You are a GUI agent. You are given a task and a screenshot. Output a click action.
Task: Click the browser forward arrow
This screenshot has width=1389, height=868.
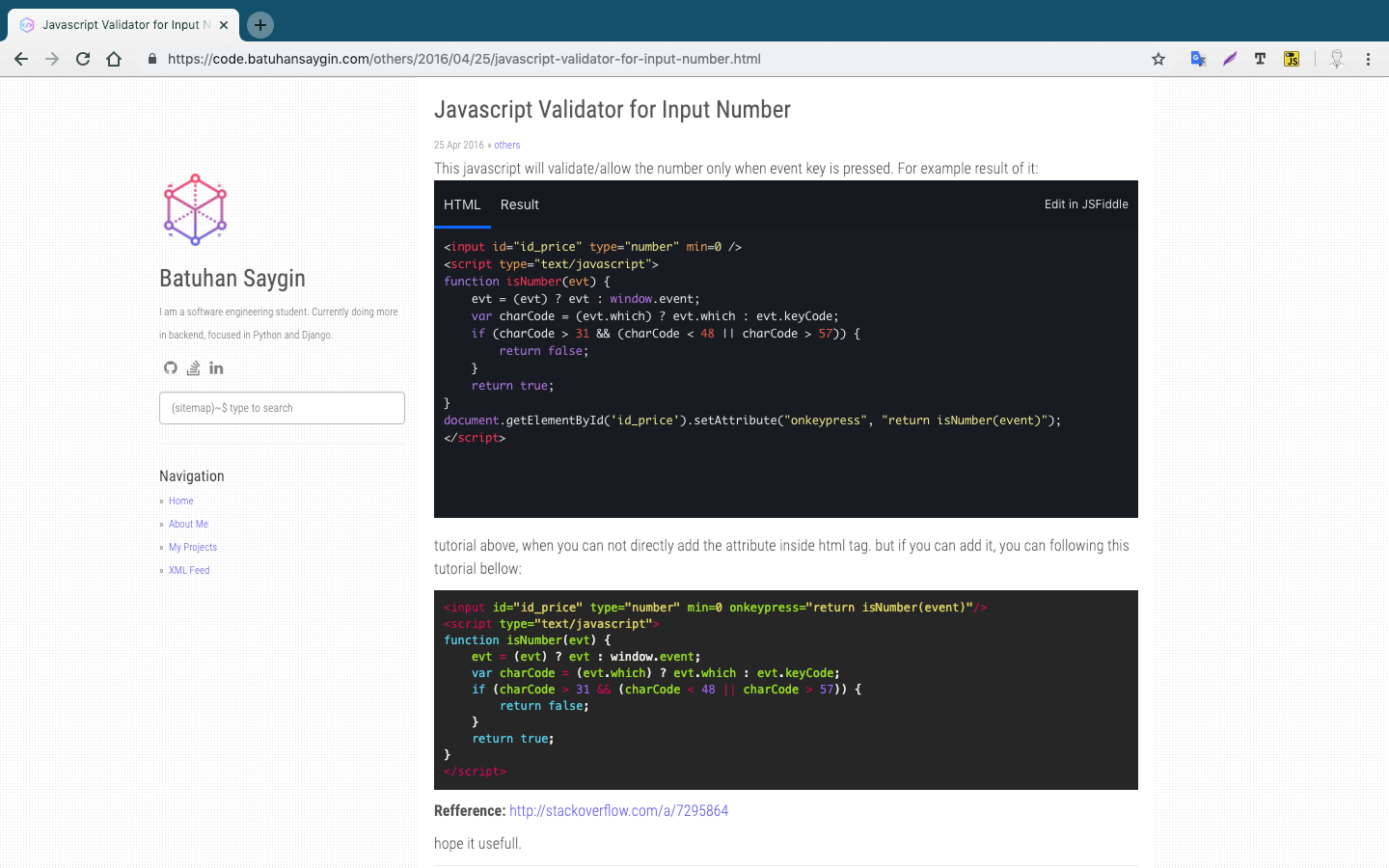[x=52, y=59]
